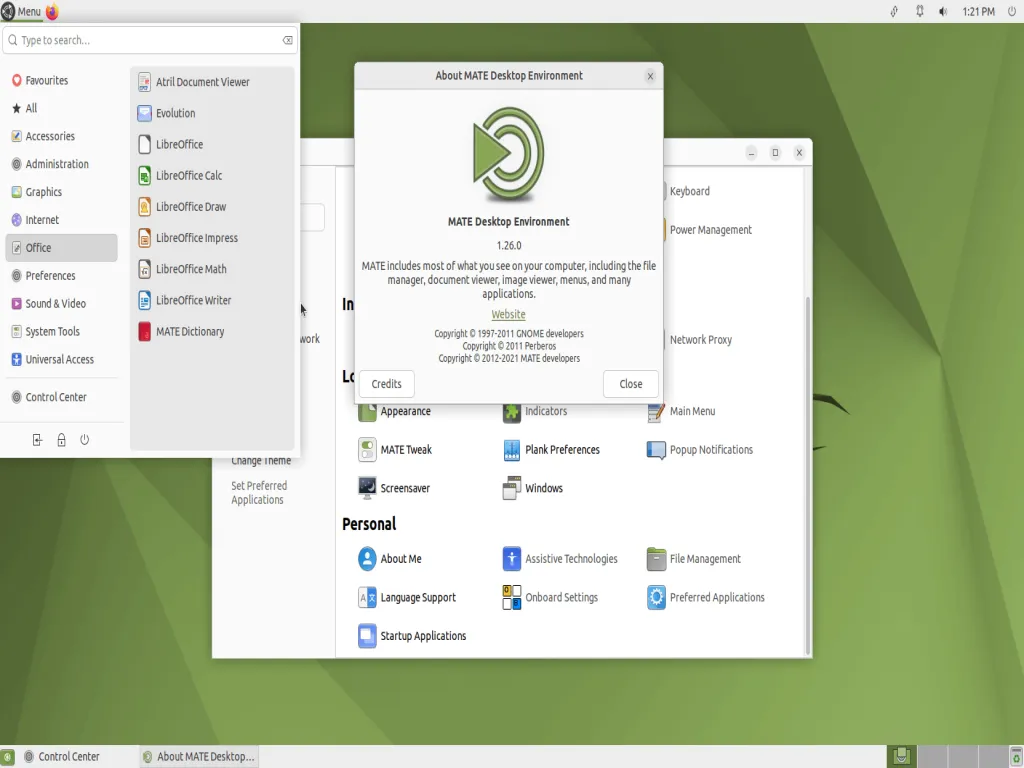Click the clock showing 1:21 PM

pos(978,11)
